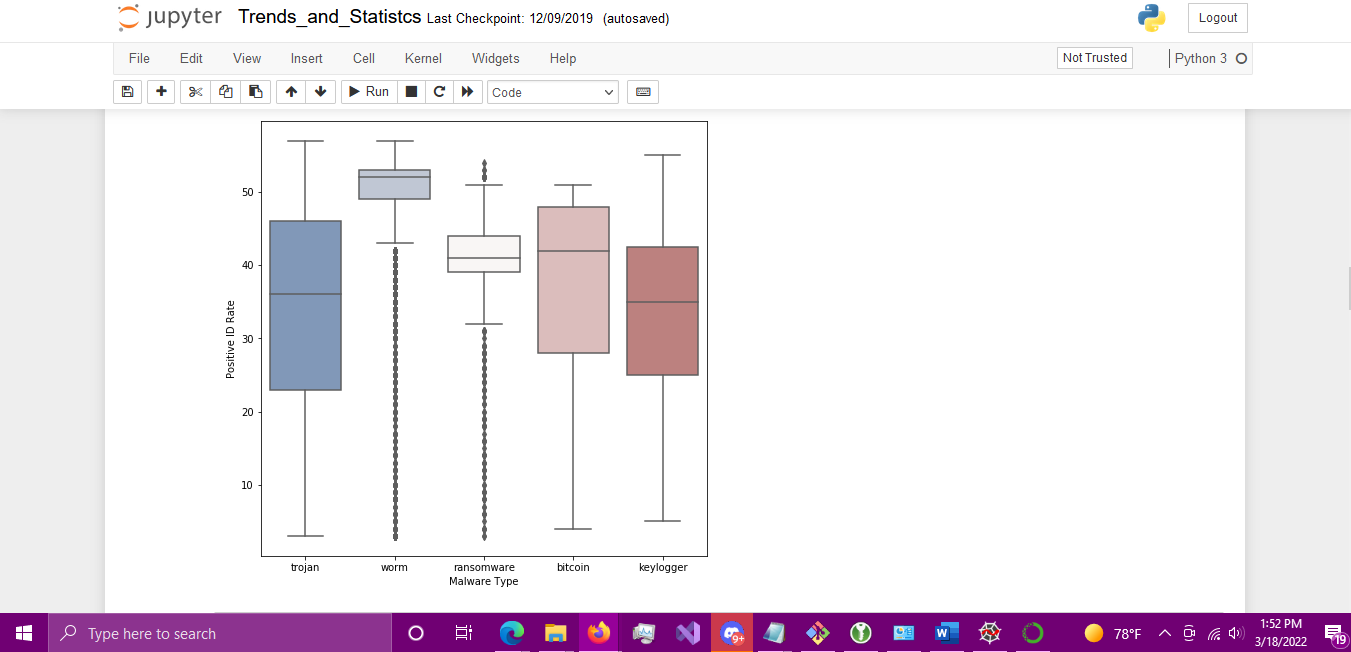Open the clock showing 1:52 PM
This screenshot has width=1351, height=652.
pyautogui.click(x=1281, y=633)
